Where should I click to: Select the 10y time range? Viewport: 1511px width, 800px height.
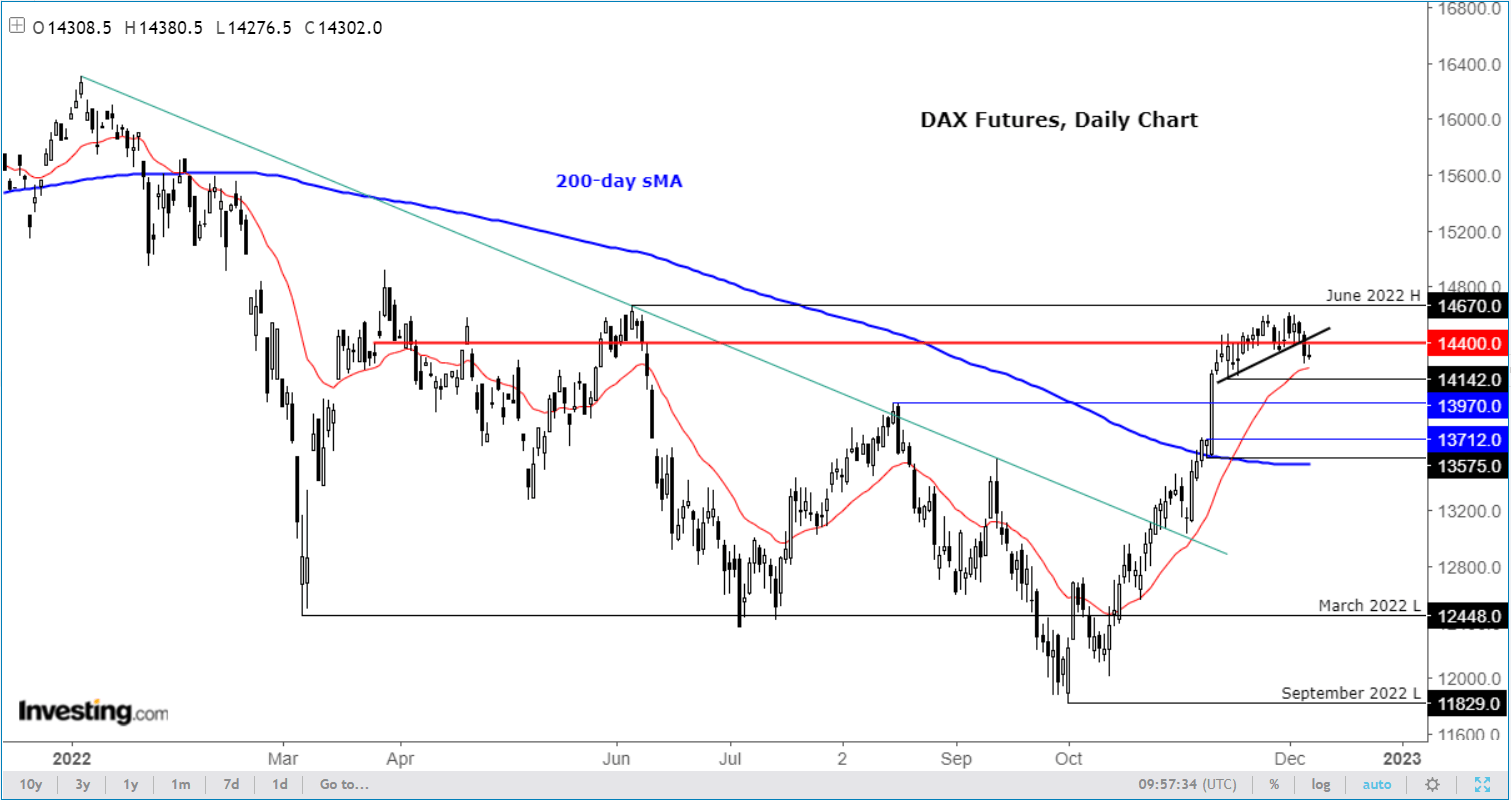(31, 785)
